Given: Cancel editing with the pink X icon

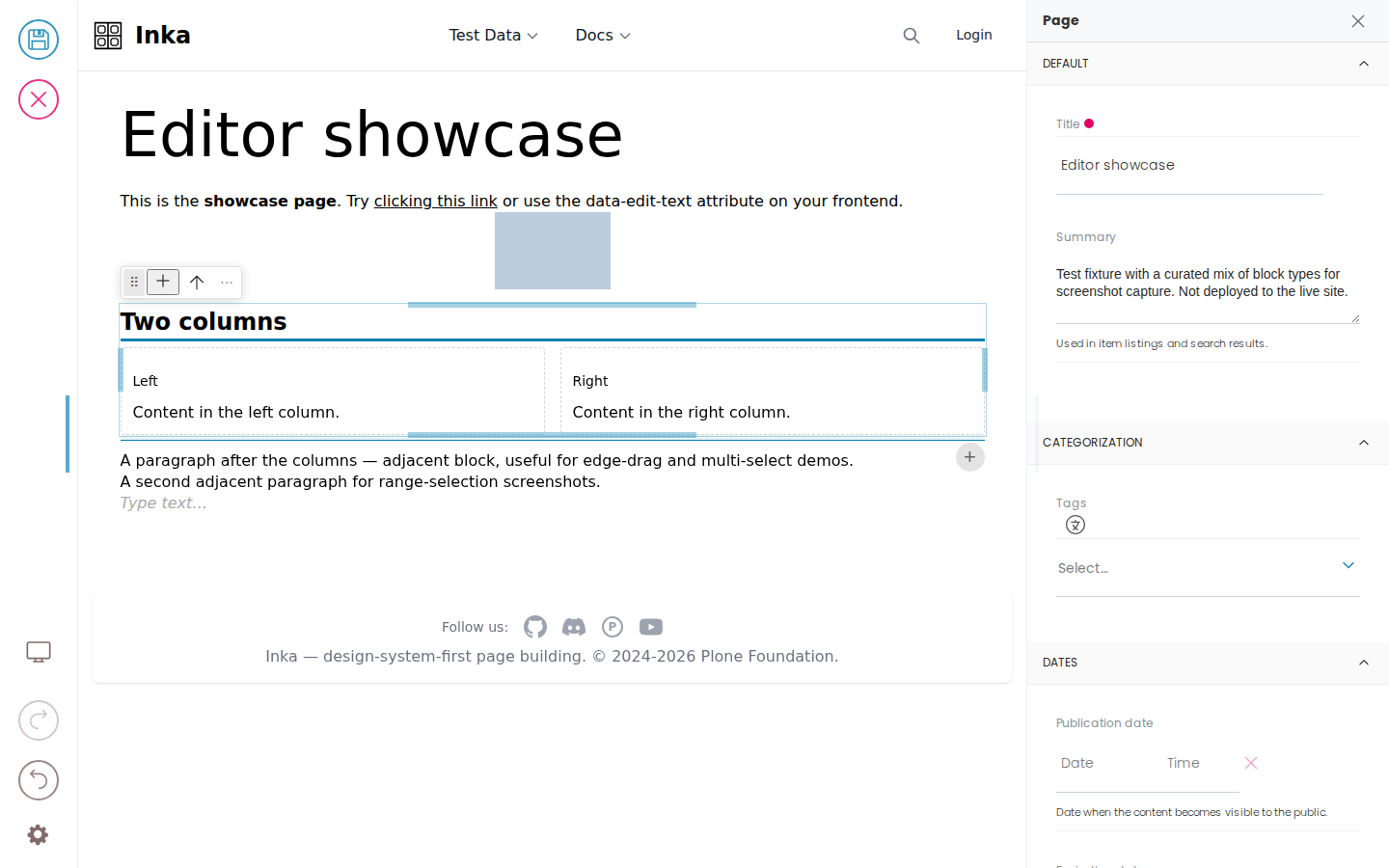Looking at the screenshot, I should (39, 99).
